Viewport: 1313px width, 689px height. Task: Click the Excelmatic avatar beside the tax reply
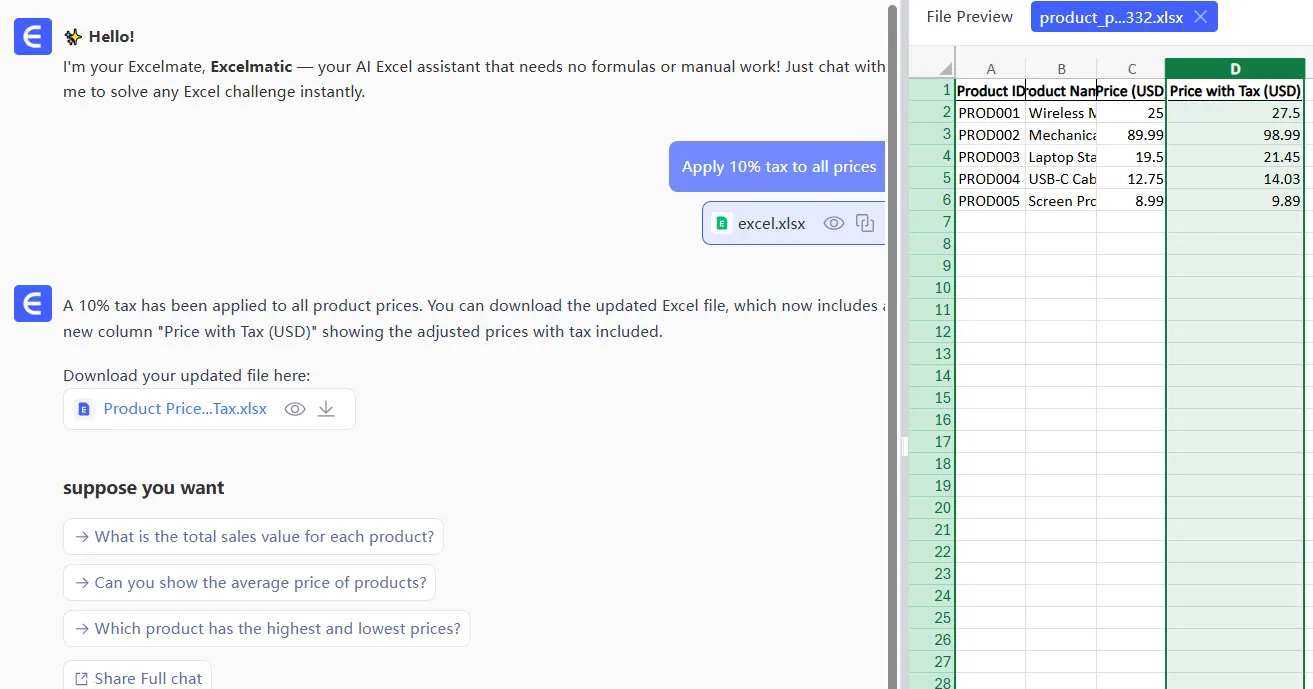32,303
